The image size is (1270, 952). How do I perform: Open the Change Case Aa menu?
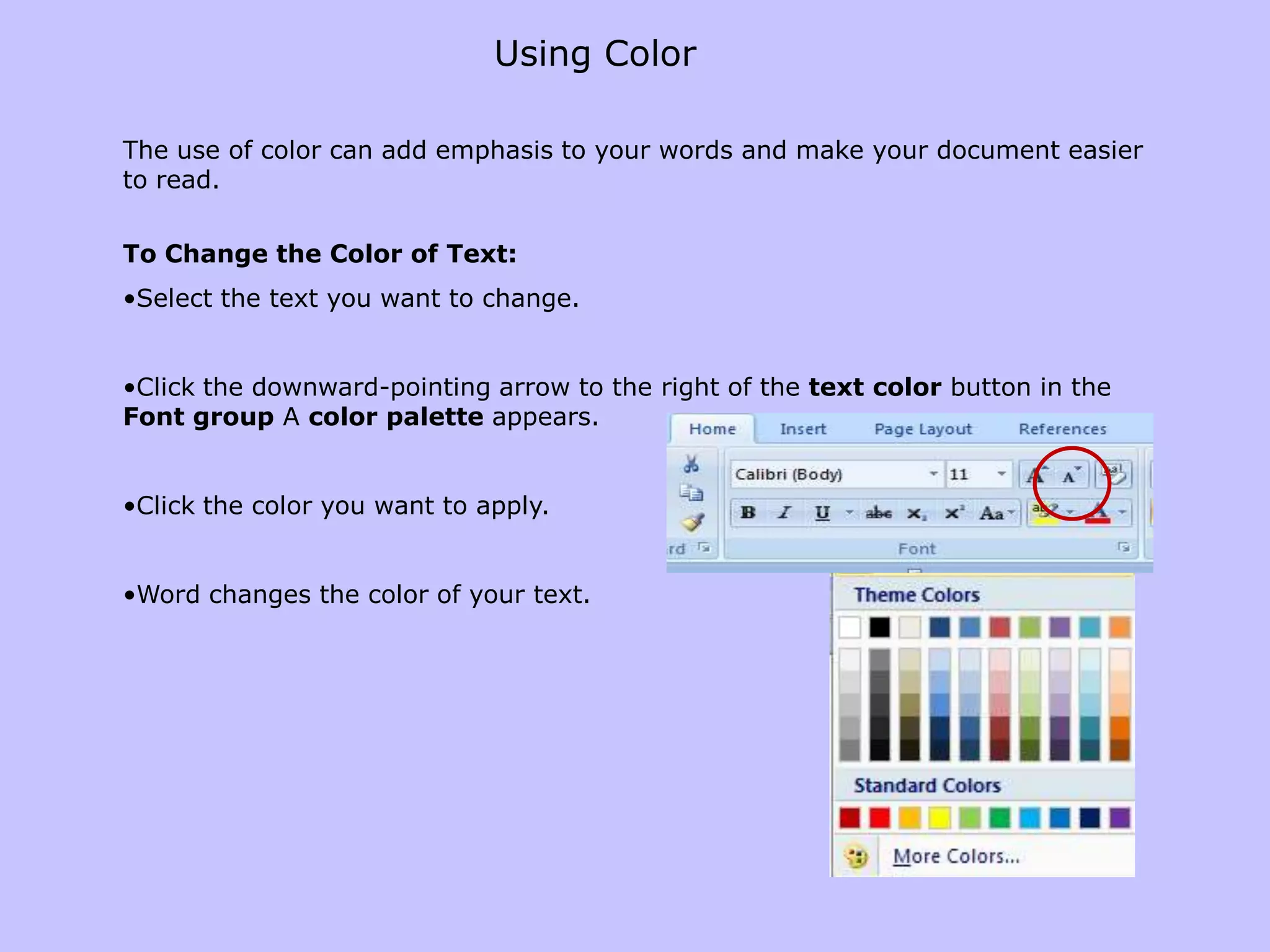point(996,513)
